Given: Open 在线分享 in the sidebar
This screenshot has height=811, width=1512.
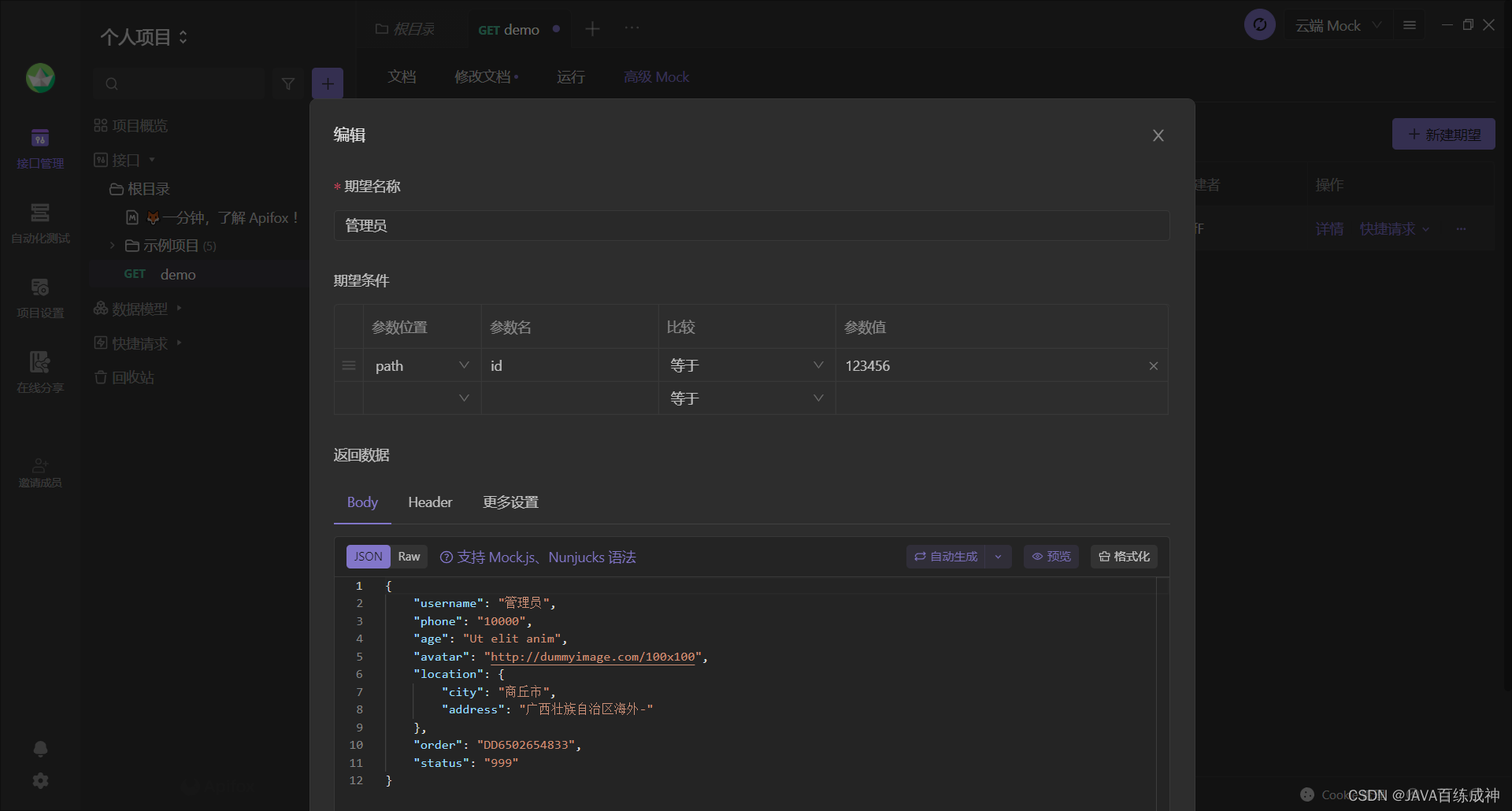Looking at the screenshot, I should click(x=40, y=373).
